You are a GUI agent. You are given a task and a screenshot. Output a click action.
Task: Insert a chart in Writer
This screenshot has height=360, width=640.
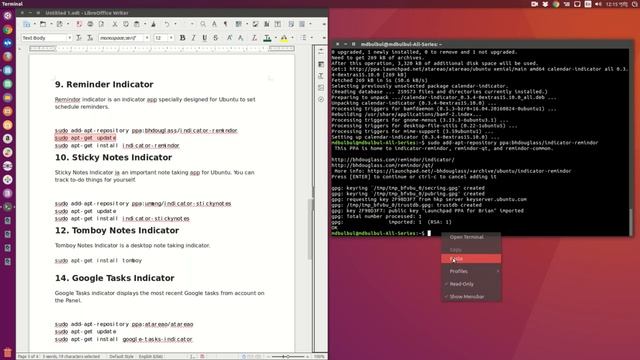[267, 24]
